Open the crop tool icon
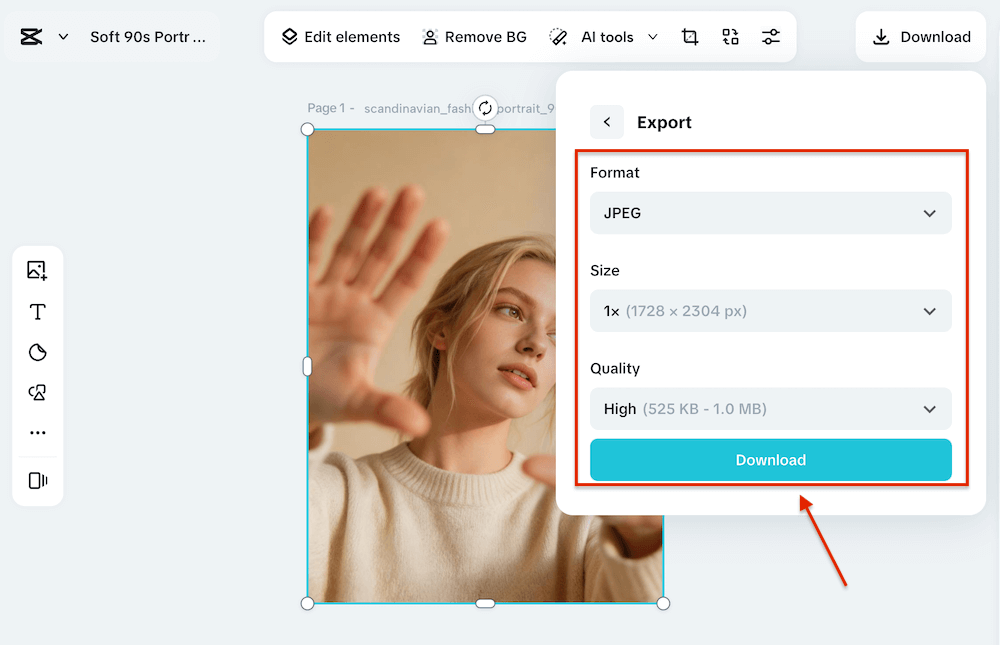Viewport: 1000px width, 645px height. pyautogui.click(x=689, y=37)
